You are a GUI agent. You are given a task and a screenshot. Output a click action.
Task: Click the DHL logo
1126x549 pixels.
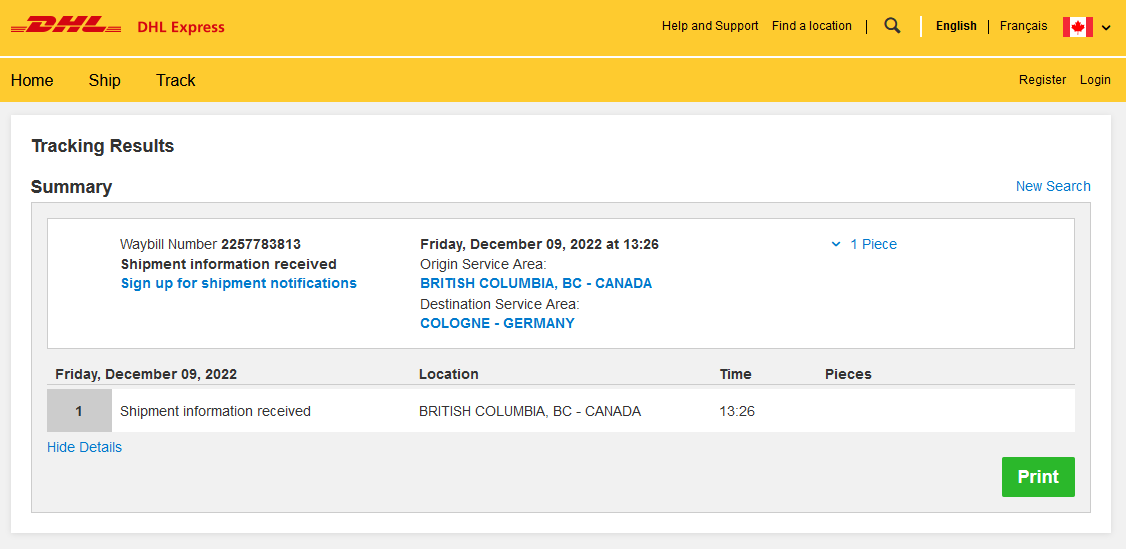pyautogui.click(x=66, y=26)
